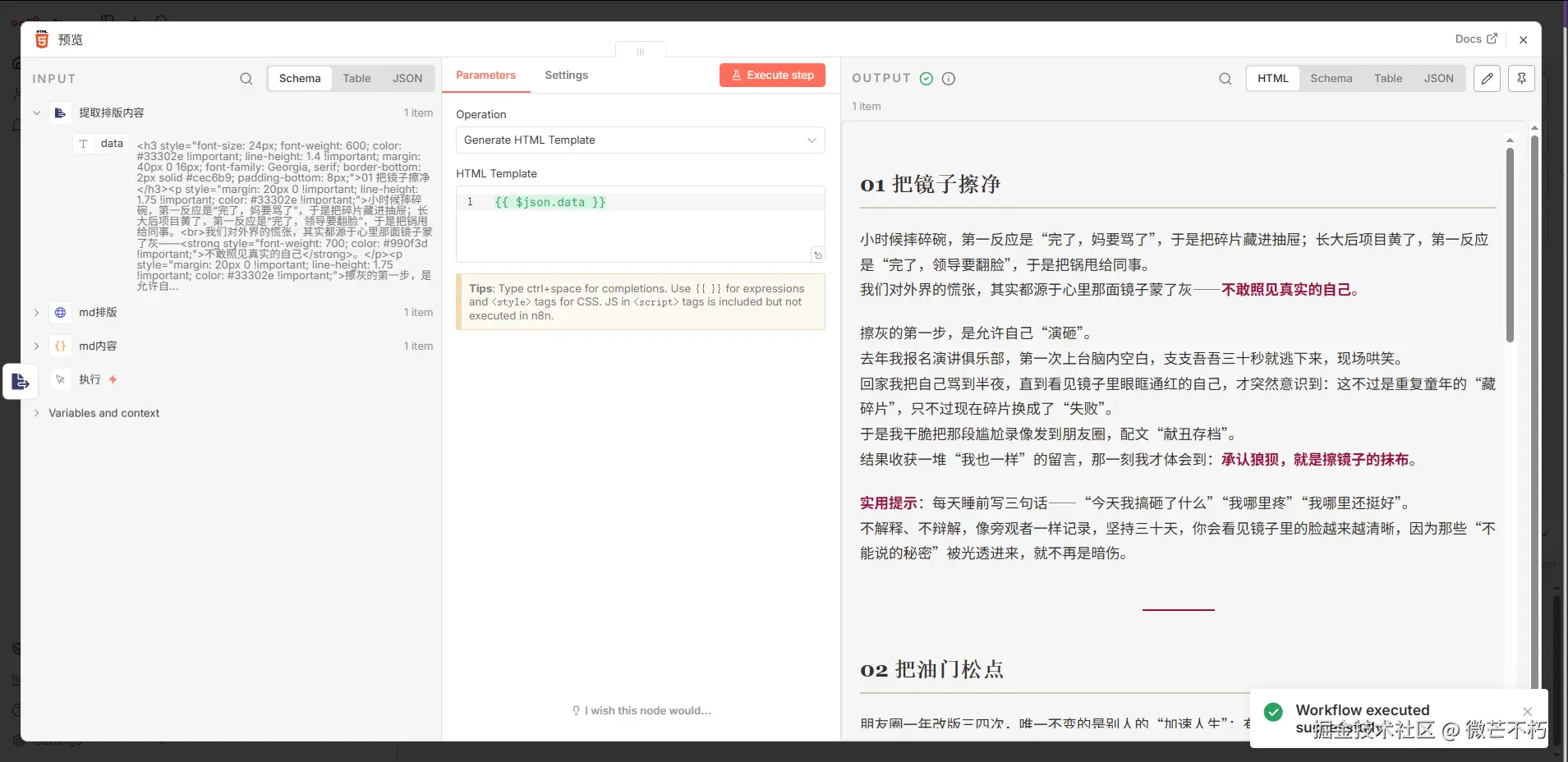Click the 执行 trigger cursor icon

(x=60, y=380)
